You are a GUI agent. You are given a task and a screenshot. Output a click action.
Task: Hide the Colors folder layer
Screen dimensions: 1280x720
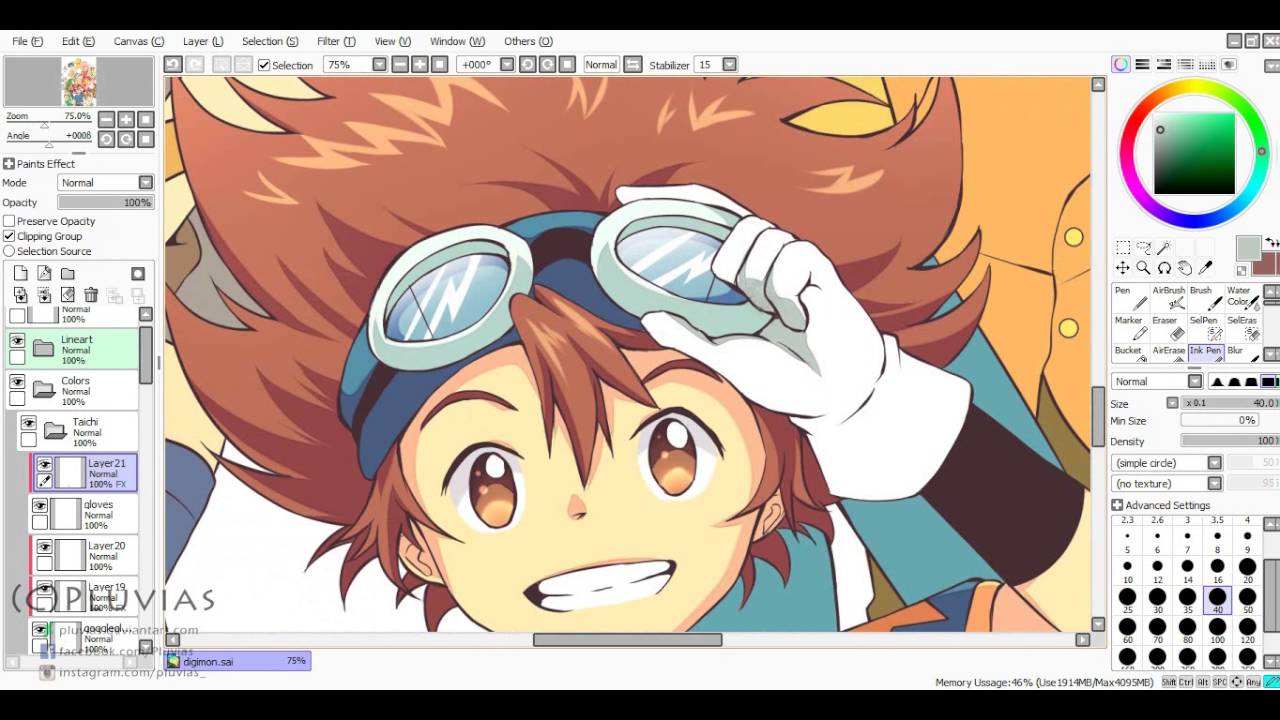(x=17, y=382)
